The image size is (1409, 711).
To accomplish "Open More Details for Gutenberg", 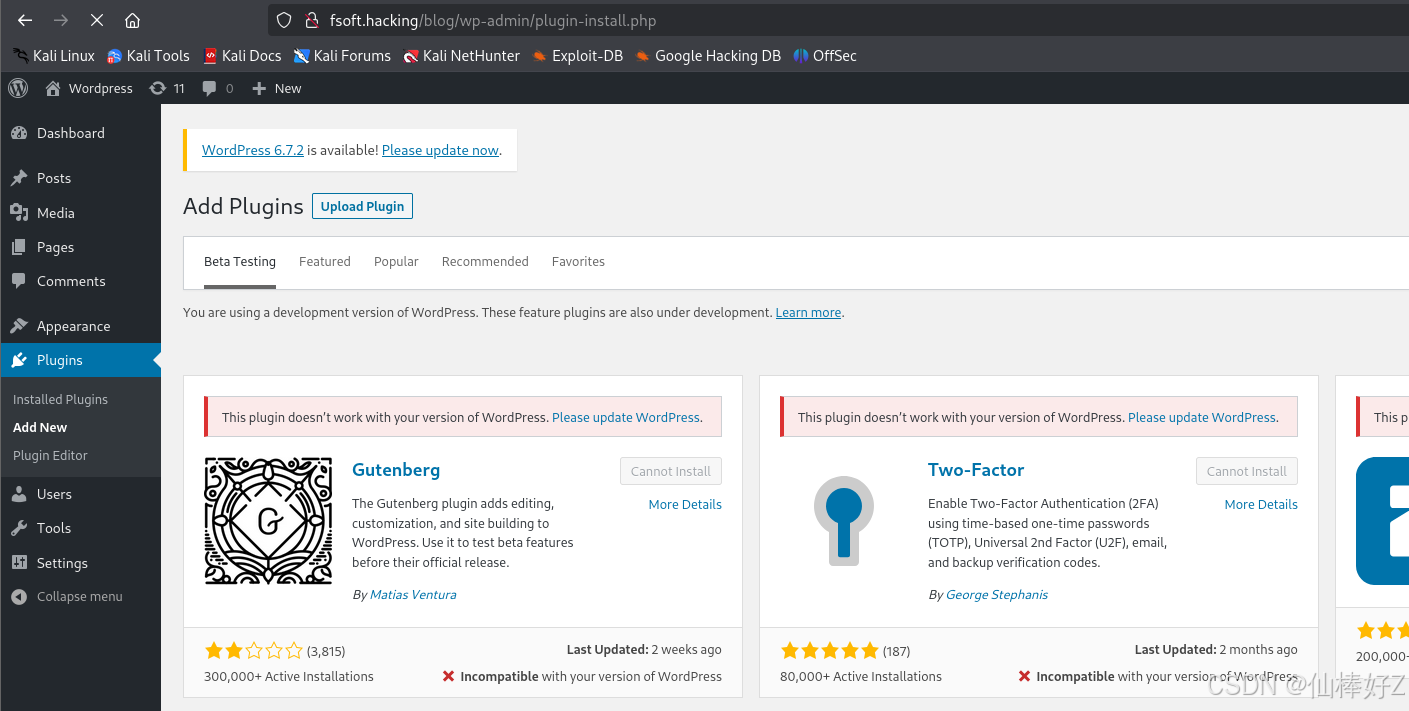I will tap(685, 505).
